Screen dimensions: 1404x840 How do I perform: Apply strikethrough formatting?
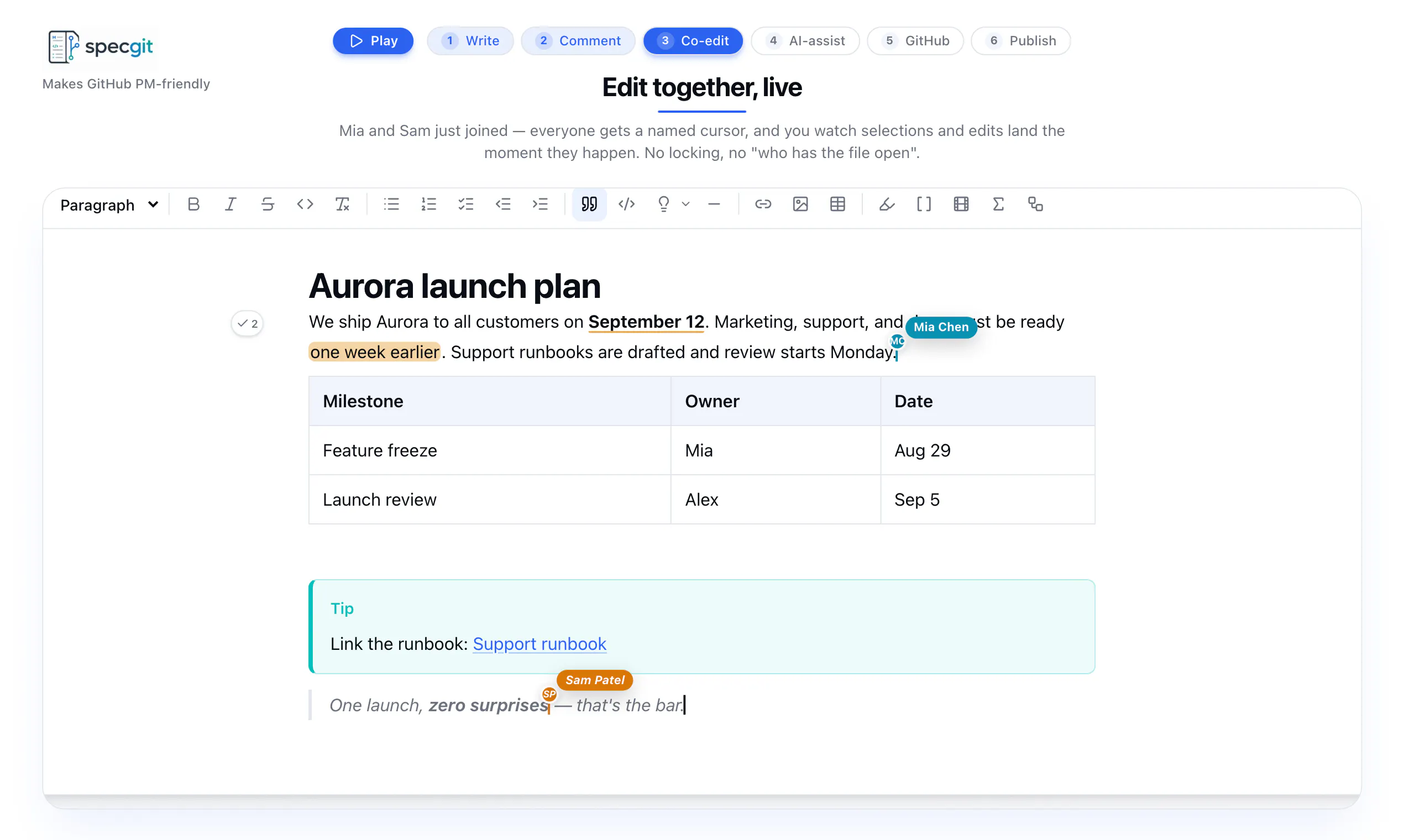tap(268, 204)
